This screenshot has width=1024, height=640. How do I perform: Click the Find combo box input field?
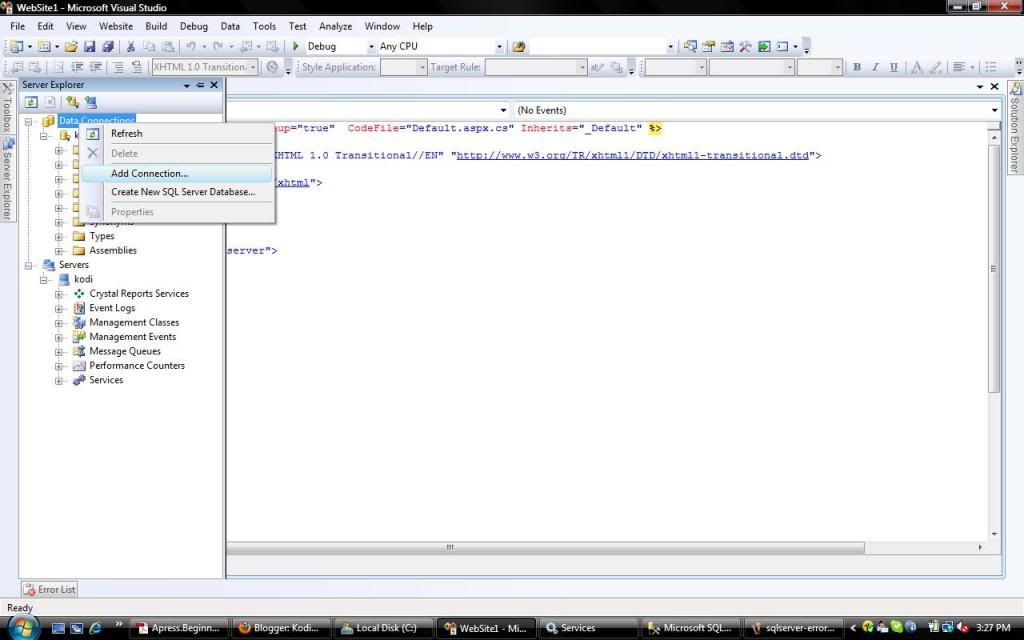597,46
